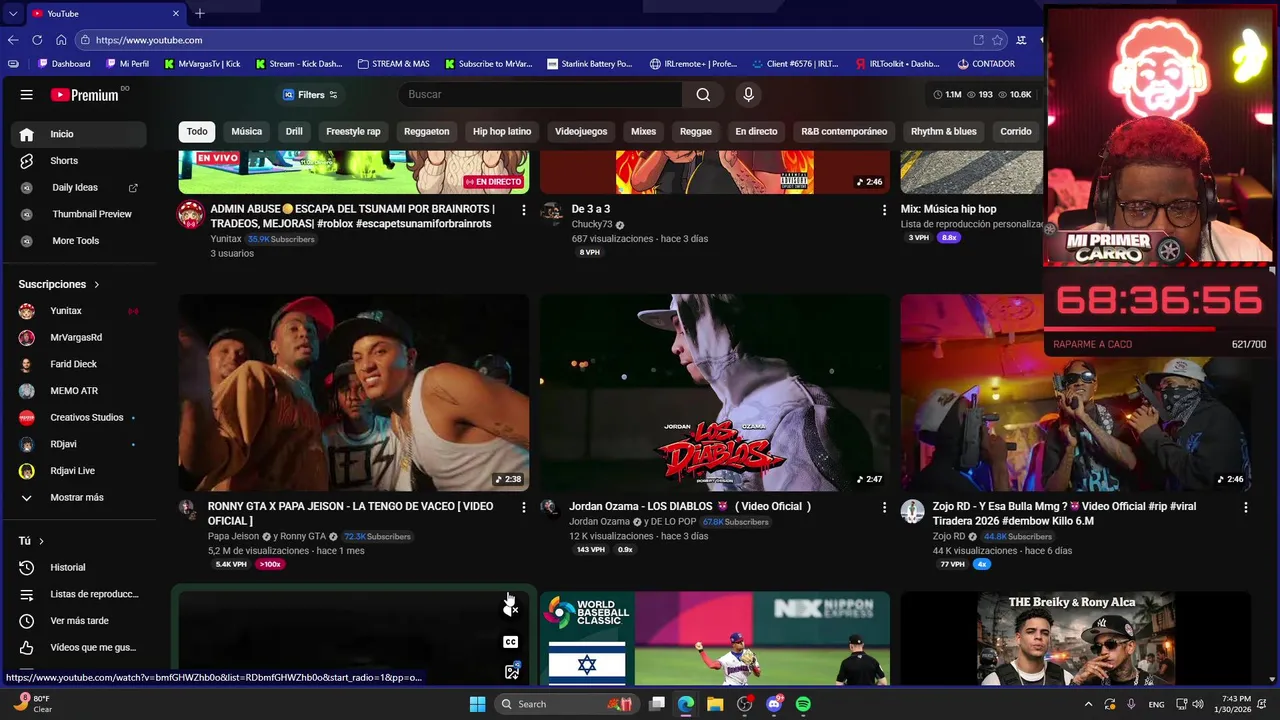Open MrVargasRd subscription channel

79,337
